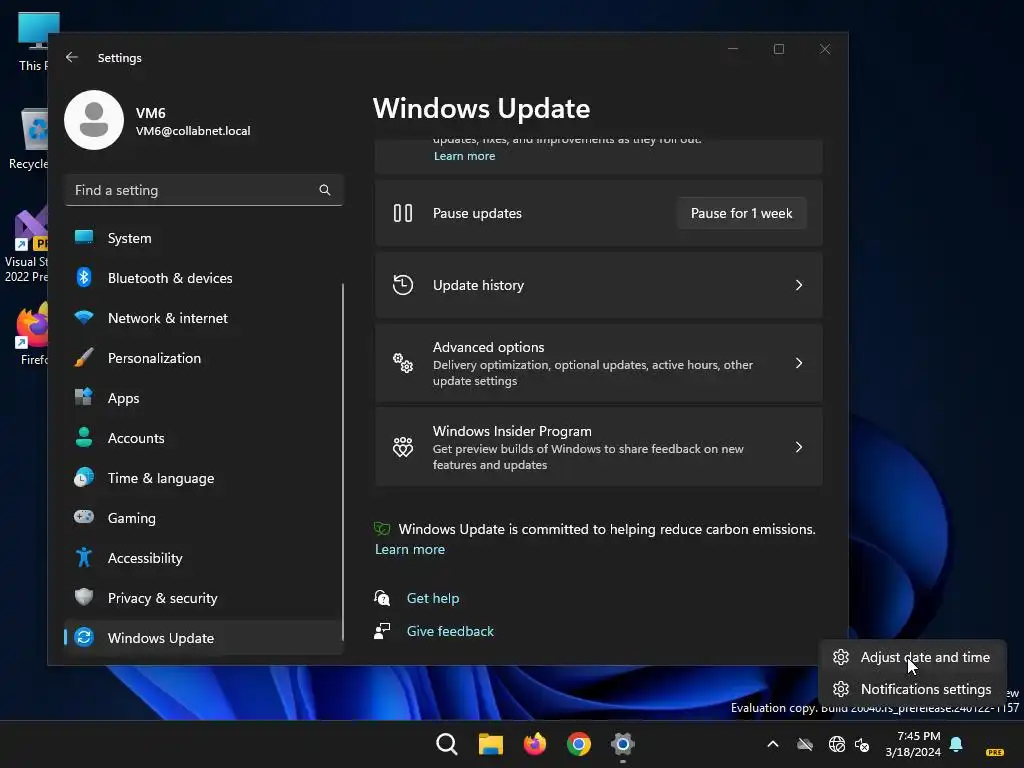
Task: Go back using the Settings back arrow
Action: click(72, 57)
